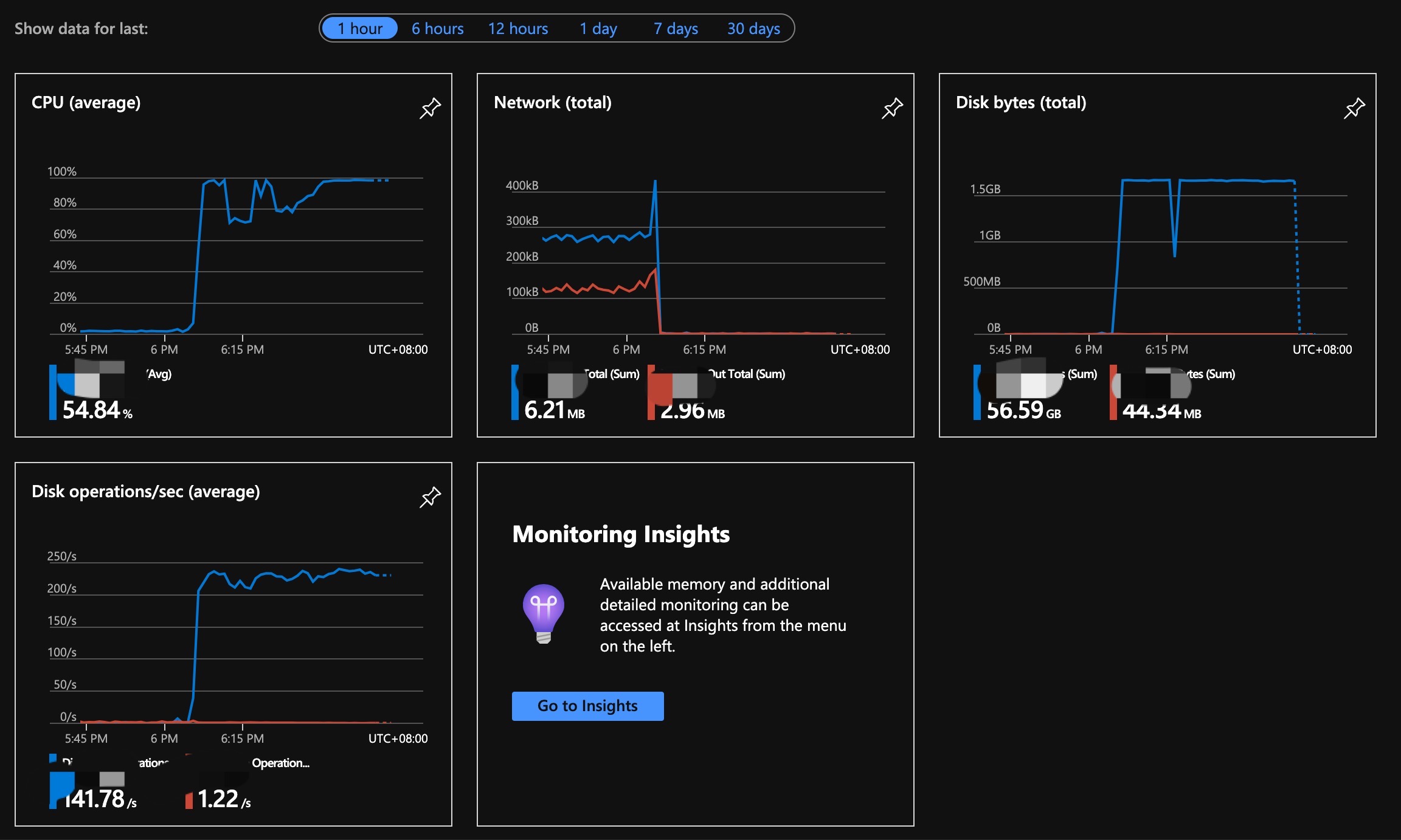The image size is (1401, 840).
Task: Click the Monitoring Insights lightbulb icon
Action: [x=543, y=613]
